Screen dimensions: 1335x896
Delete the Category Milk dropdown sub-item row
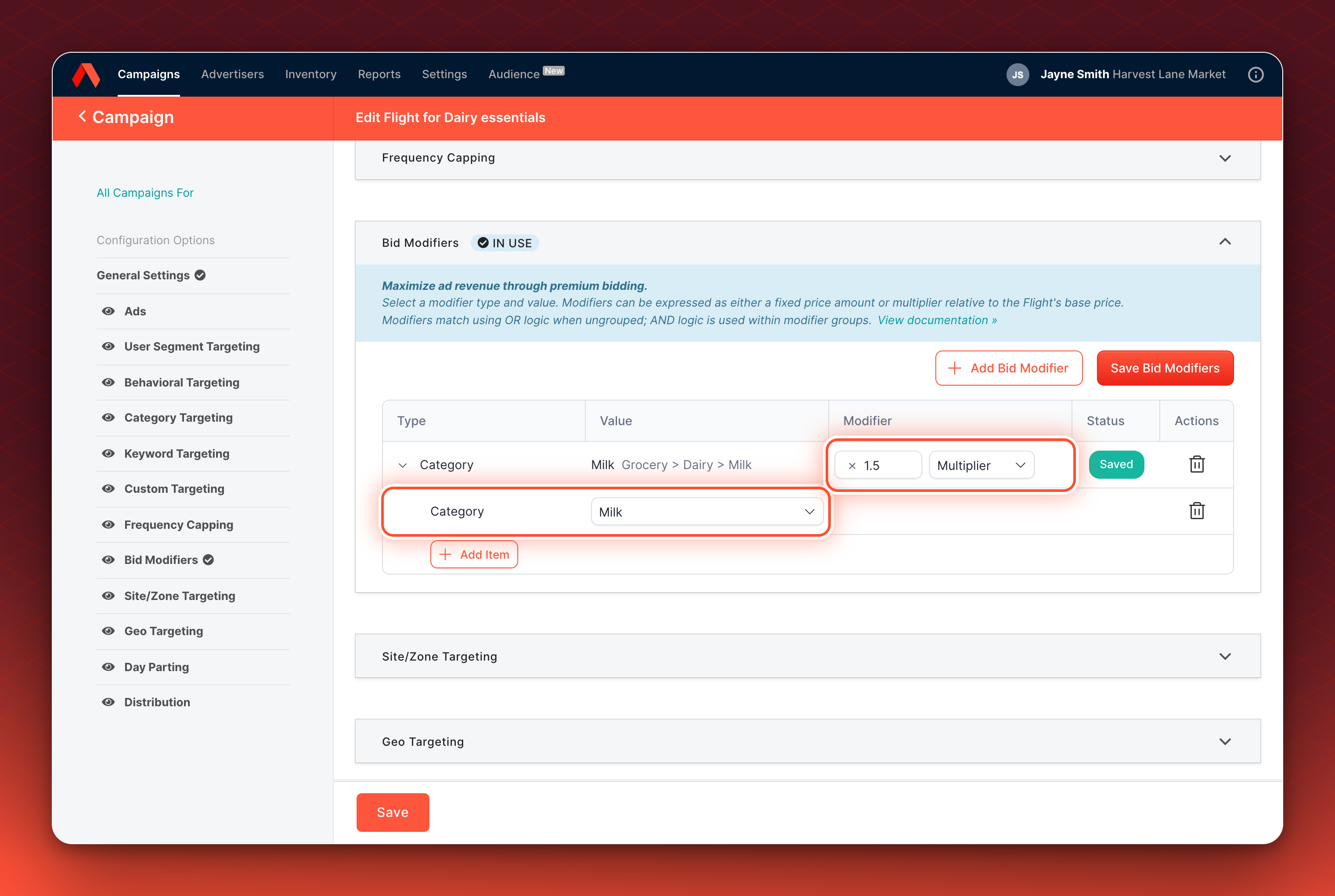click(1197, 510)
